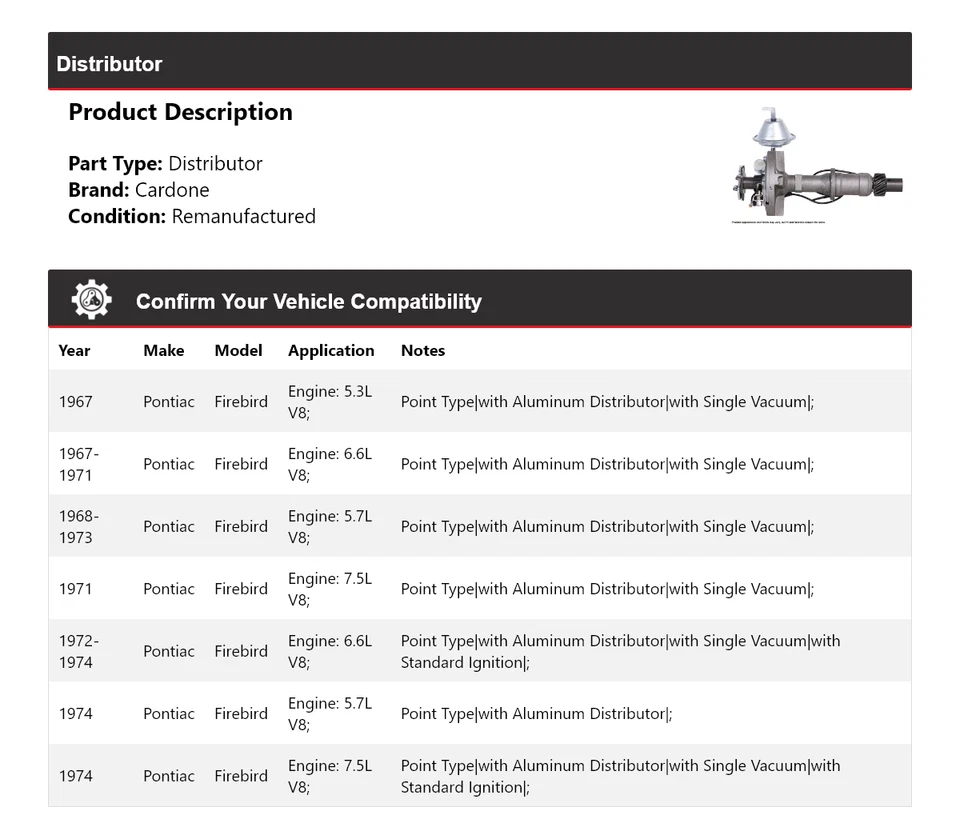This screenshot has height=839, width=960.
Task: Click the Brand: Cardone line
Action: point(139,190)
